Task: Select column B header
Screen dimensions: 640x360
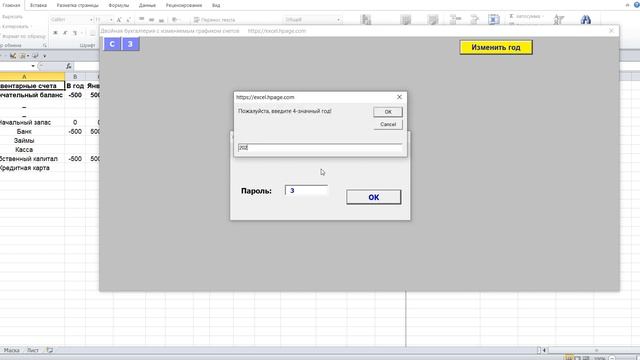Action: point(75,76)
